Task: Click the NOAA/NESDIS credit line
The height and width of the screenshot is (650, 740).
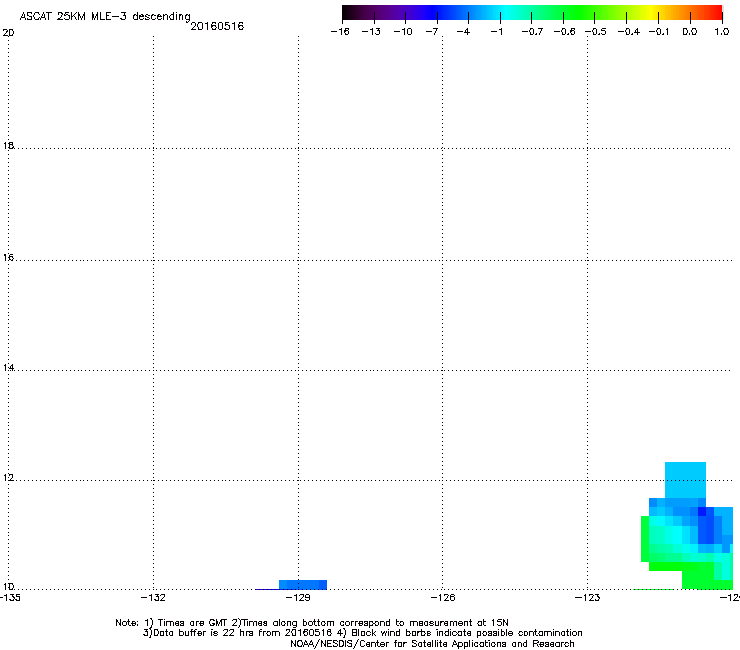Action: click(432, 644)
